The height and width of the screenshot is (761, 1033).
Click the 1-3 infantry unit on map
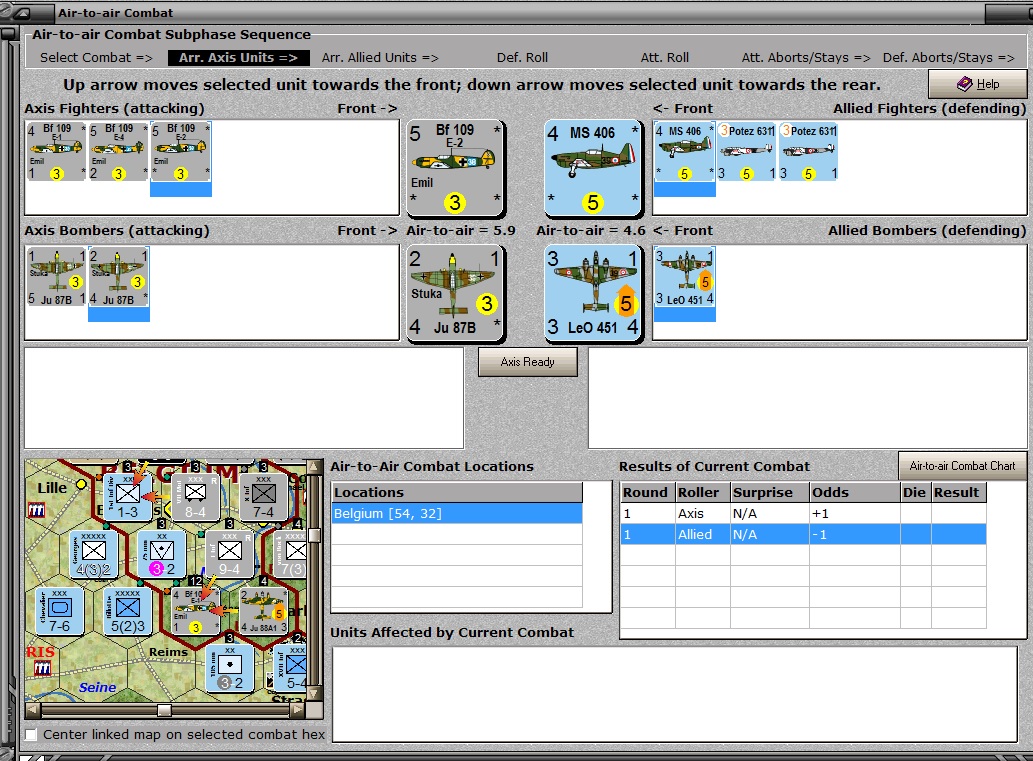pyautogui.click(x=128, y=496)
